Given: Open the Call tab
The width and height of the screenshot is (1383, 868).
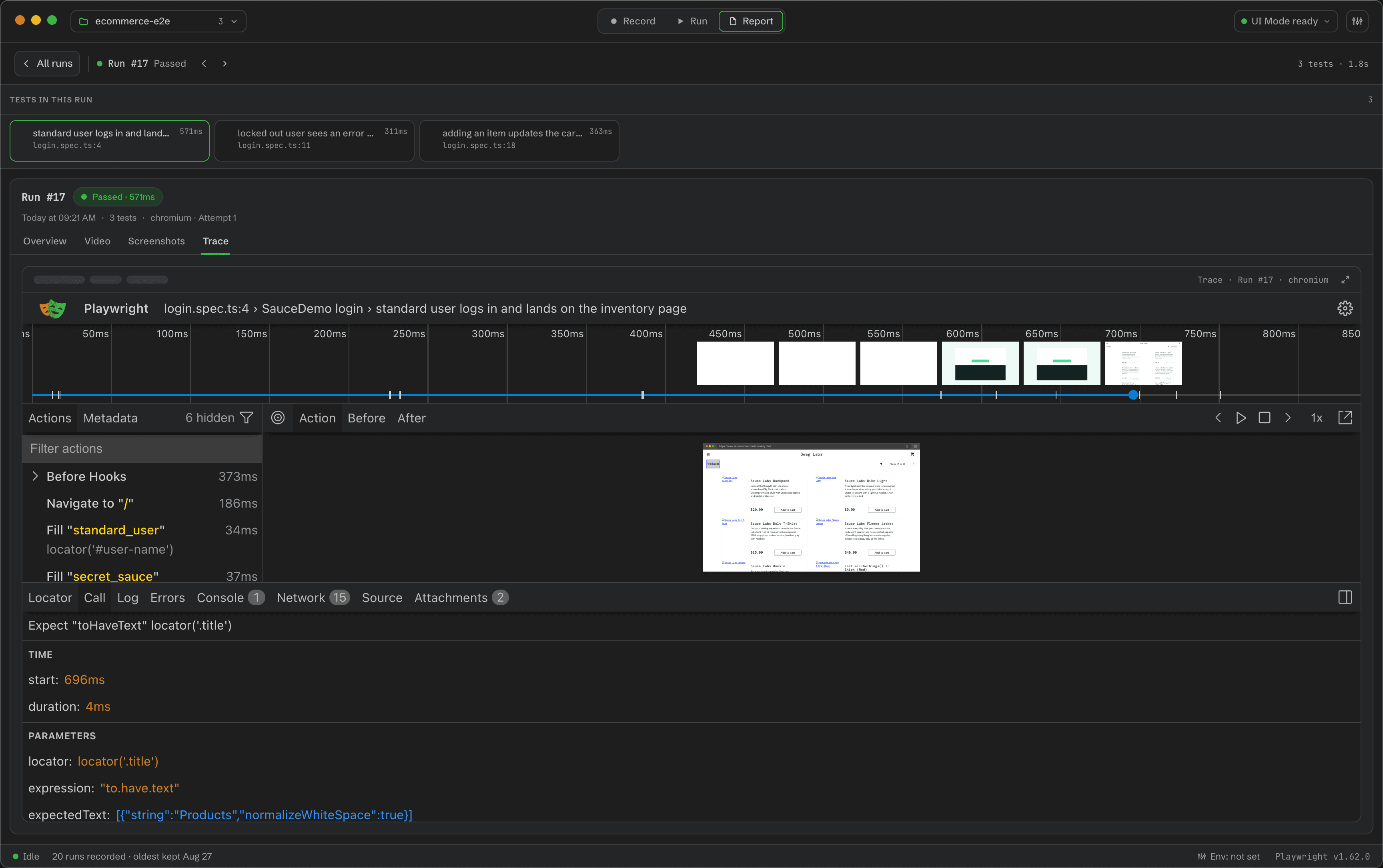Looking at the screenshot, I should [x=95, y=598].
